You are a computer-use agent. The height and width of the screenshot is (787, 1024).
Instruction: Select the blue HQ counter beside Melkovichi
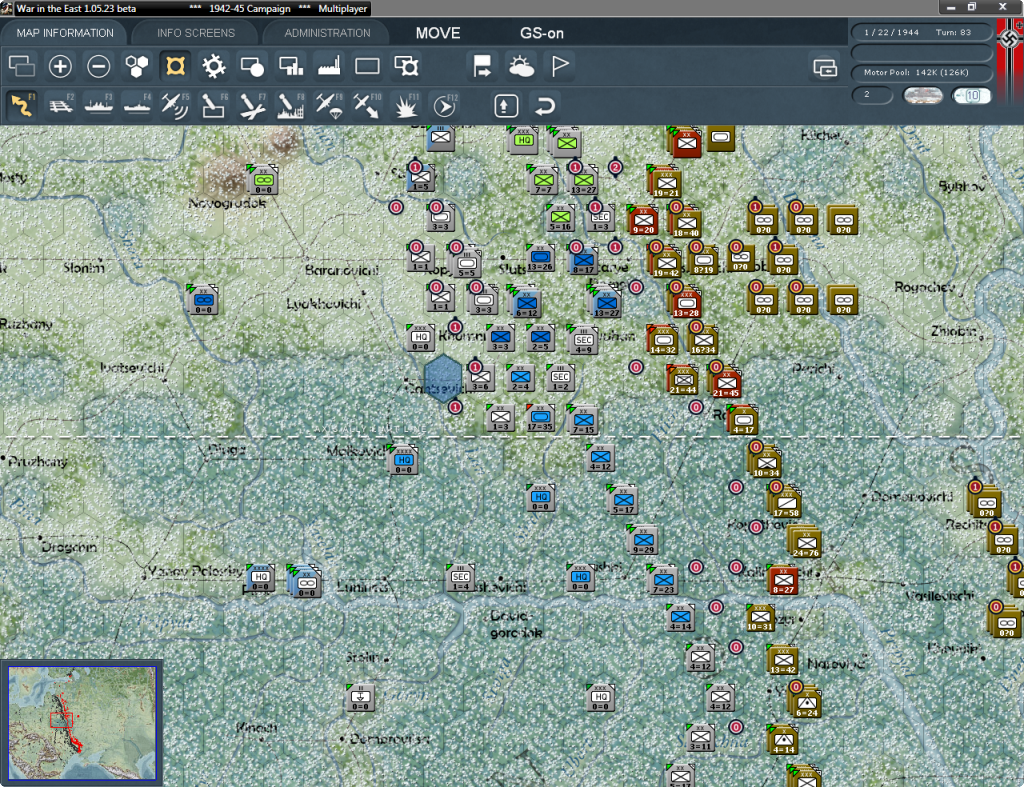[403, 461]
